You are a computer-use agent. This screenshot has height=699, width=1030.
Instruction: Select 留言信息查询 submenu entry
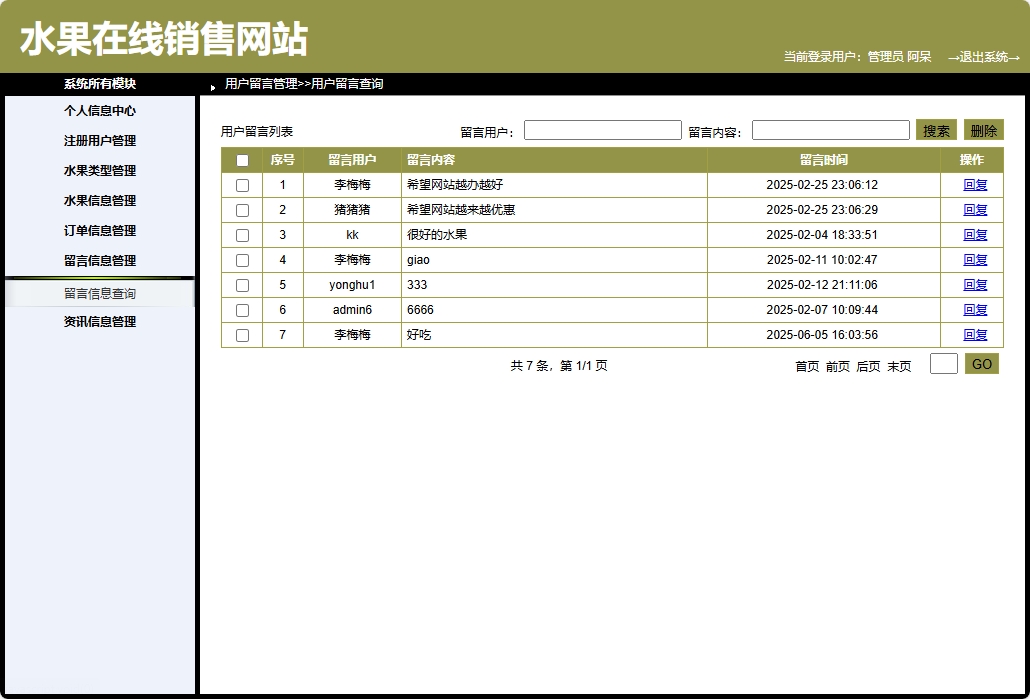coord(99,292)
